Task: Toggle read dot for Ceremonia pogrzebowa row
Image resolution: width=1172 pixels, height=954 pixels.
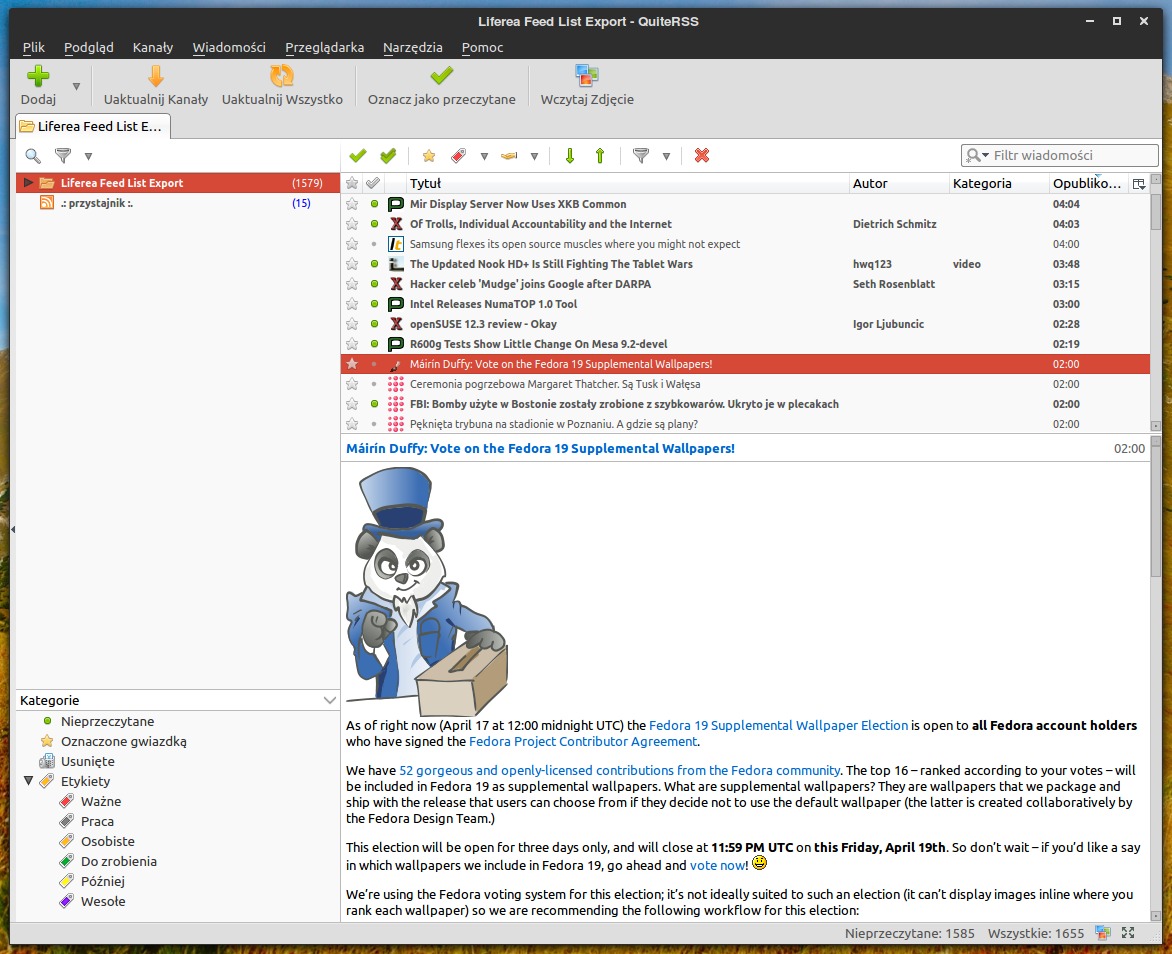Action: pyautogui.click(x=374, y=384)
